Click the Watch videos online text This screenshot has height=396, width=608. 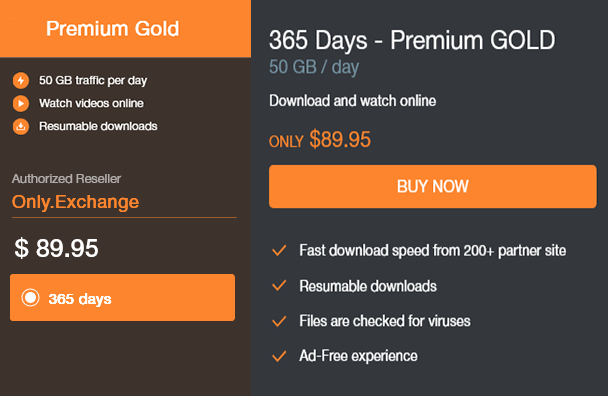click(91, 103)
